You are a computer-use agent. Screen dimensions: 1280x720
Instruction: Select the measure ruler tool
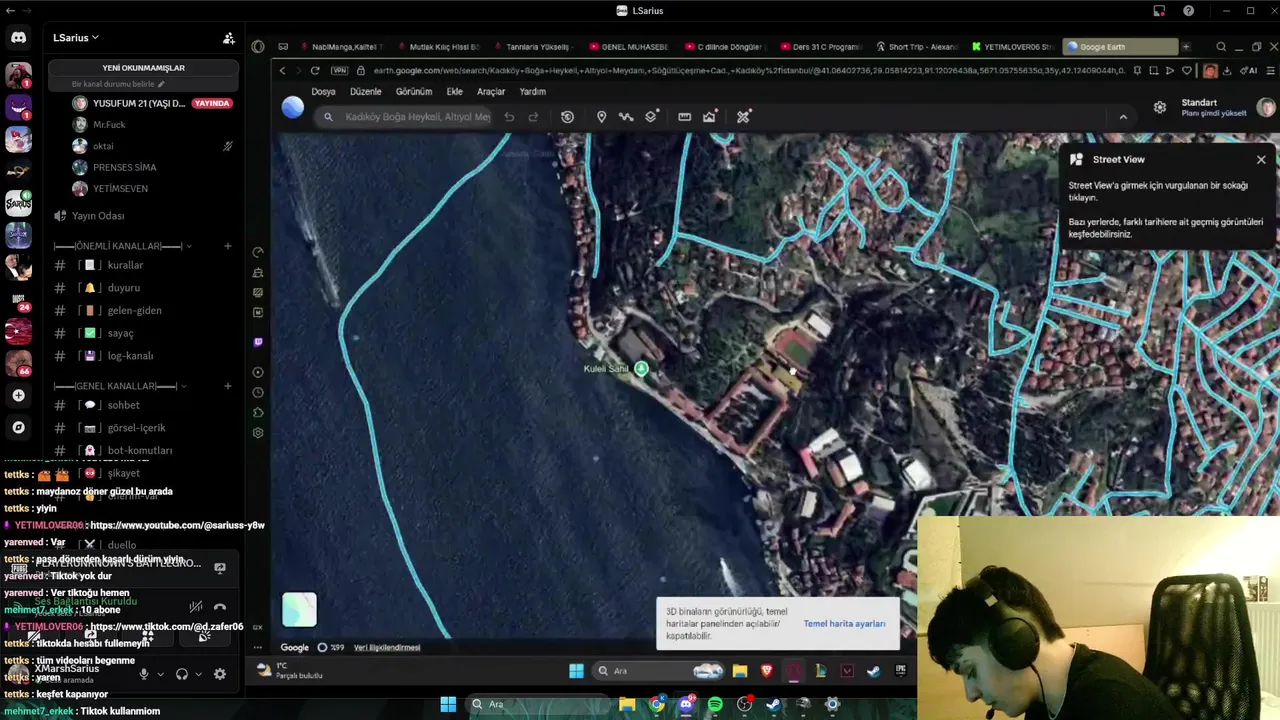click(x=684, y=117)
